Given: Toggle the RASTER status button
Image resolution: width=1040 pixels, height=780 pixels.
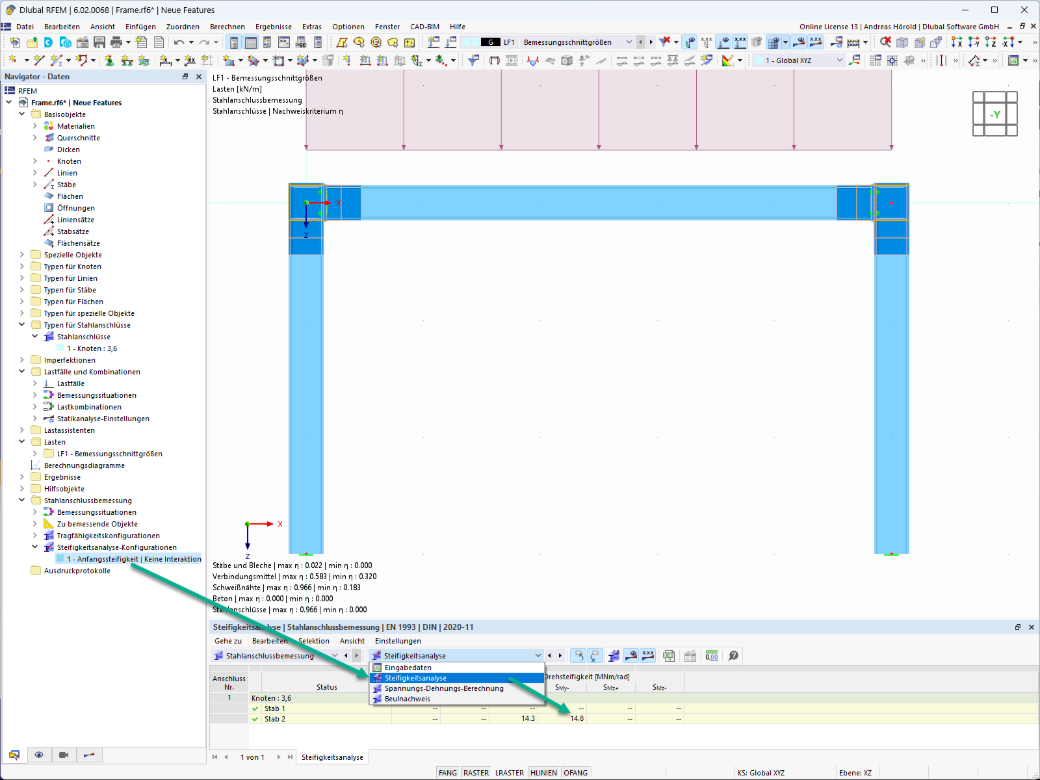Looking at the screenshot, I should point(476,773).
